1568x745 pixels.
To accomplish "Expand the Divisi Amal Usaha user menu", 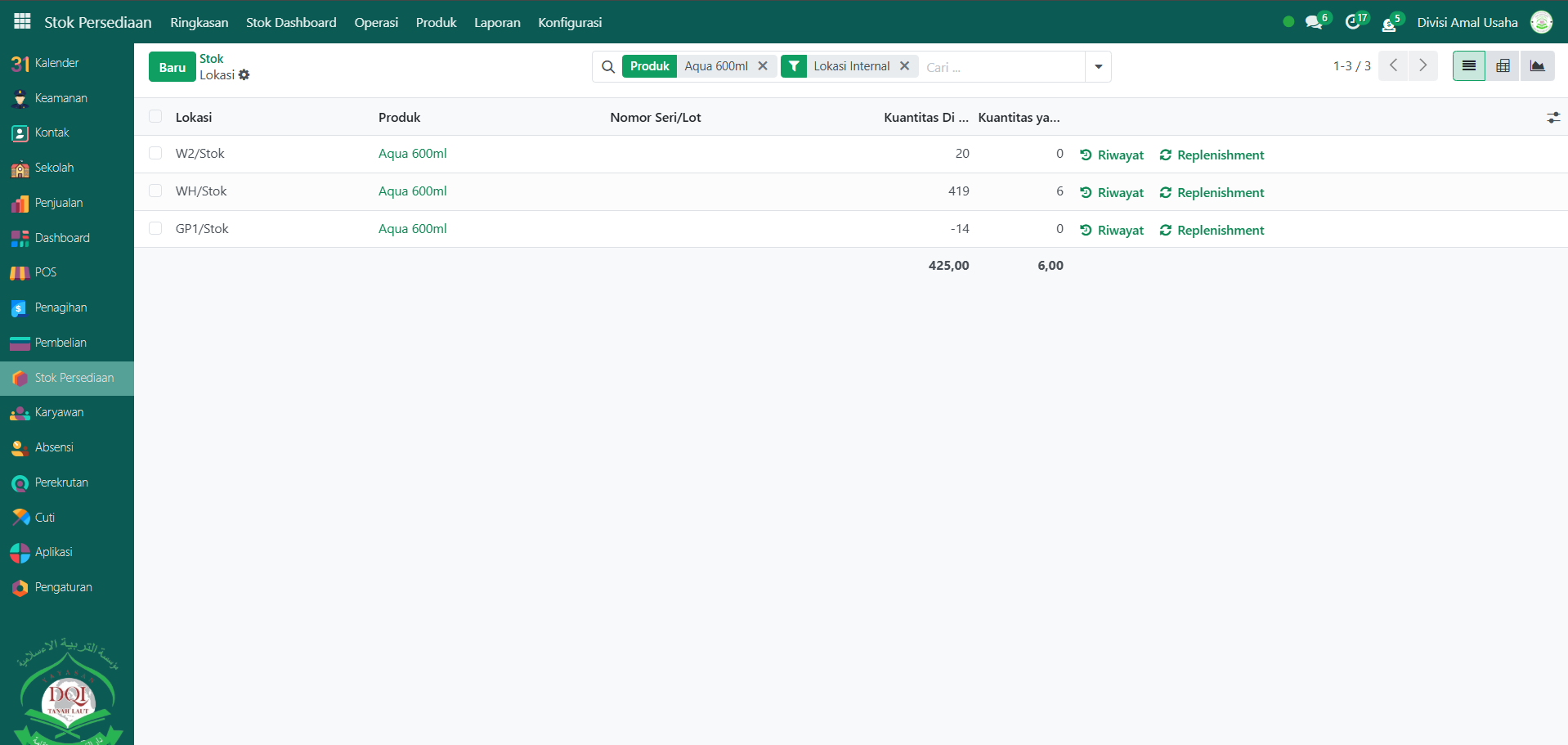I will tap(1467, 22).
